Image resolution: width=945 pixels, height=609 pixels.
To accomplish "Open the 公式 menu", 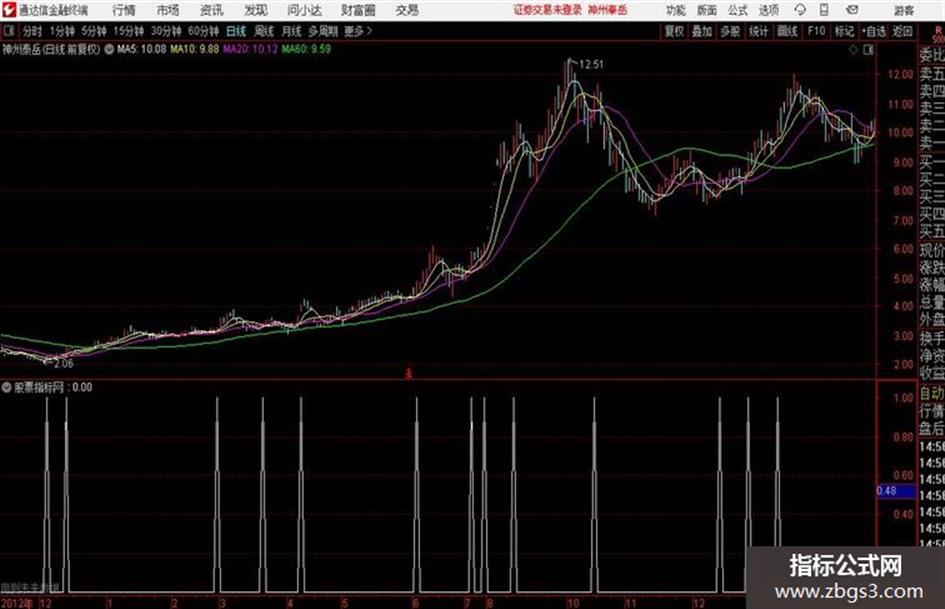I will click(x=738, y=10).
